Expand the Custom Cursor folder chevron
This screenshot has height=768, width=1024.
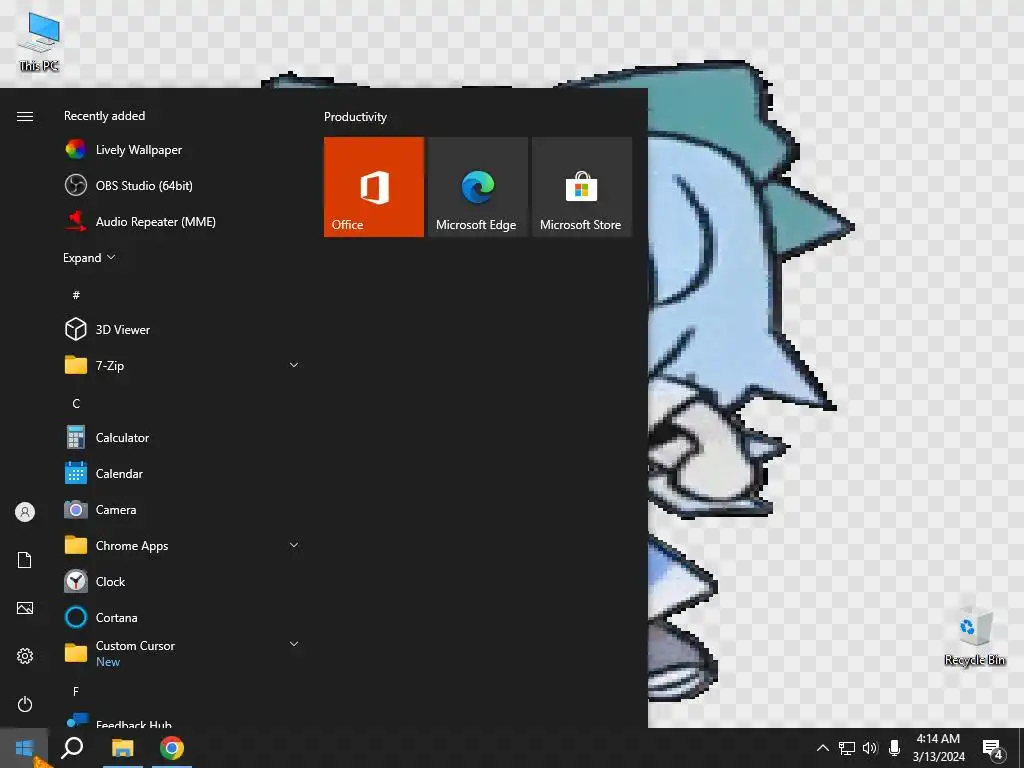pyautogui.click(x=294, y=644)
